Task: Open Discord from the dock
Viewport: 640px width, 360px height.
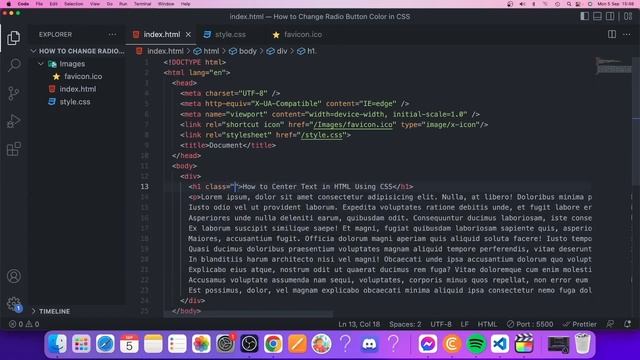Action: [369, 344]
